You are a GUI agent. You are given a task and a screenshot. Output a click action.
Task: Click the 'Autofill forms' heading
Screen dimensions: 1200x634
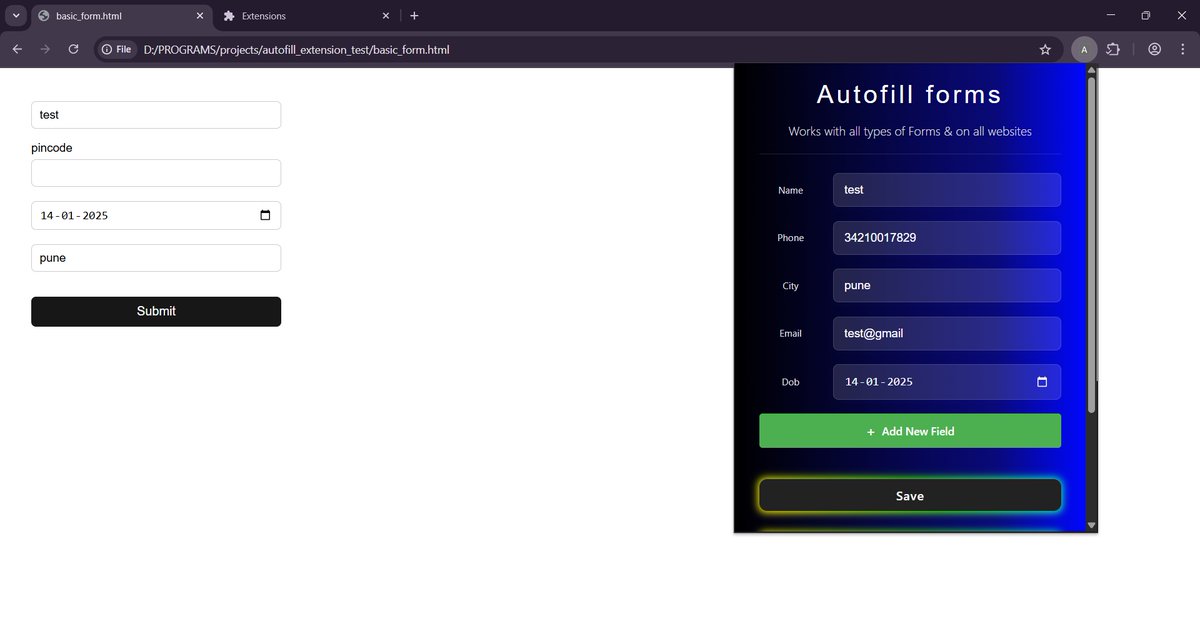click(x=910, y=94)
